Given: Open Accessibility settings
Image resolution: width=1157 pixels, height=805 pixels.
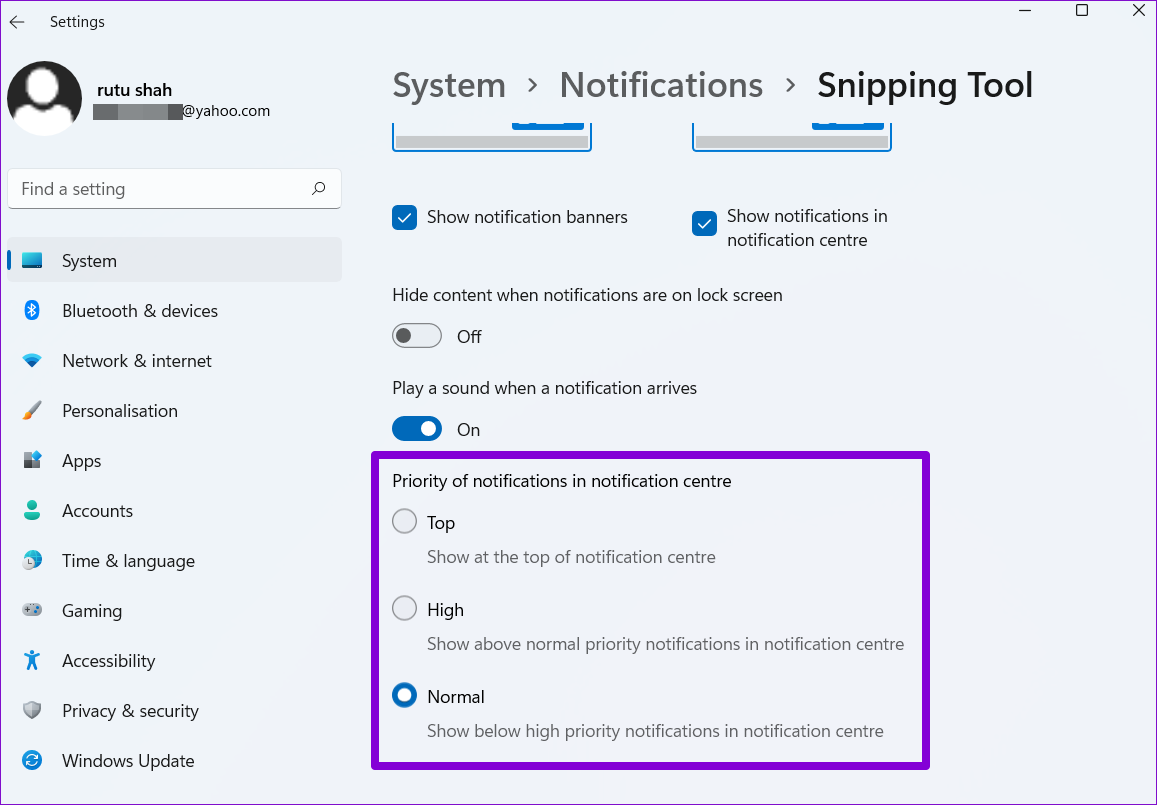Looking at the screenshot, I should pyautogui.click(x=108, y=660).
